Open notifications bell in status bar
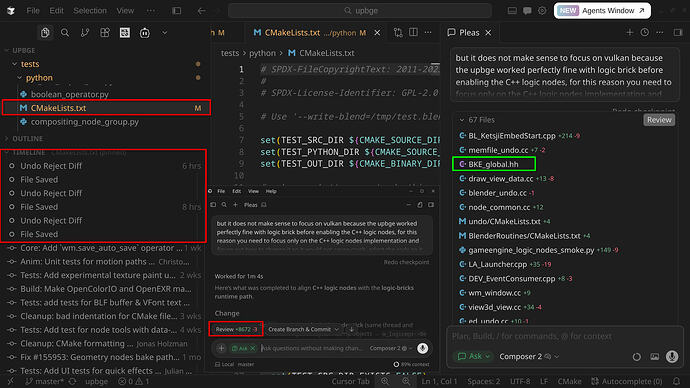The width and height of the screenshot is (690, 388). click(x=676, y=381)
